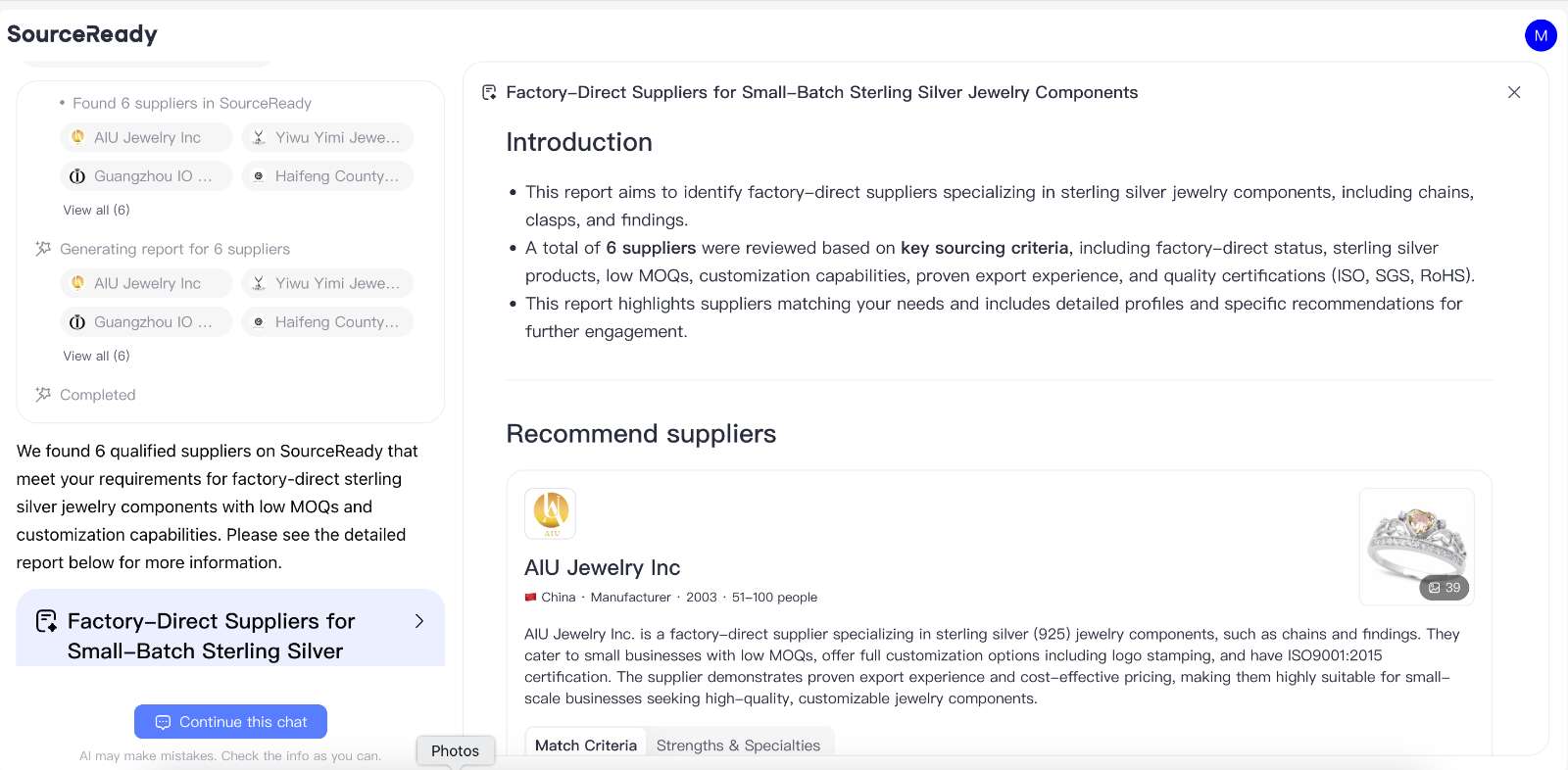Click the SourceReady logo
1568x770 pixels.
[82, 34]
